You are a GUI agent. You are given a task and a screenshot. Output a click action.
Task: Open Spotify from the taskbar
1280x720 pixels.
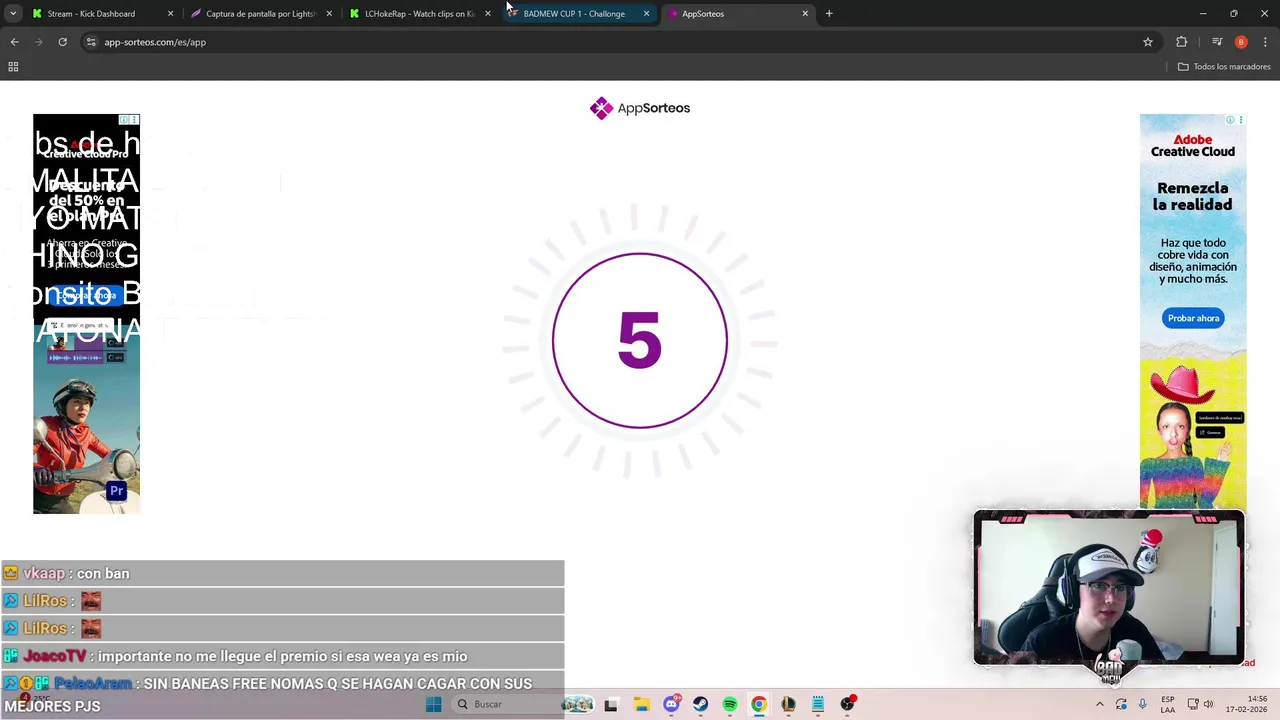coord(730,704)
